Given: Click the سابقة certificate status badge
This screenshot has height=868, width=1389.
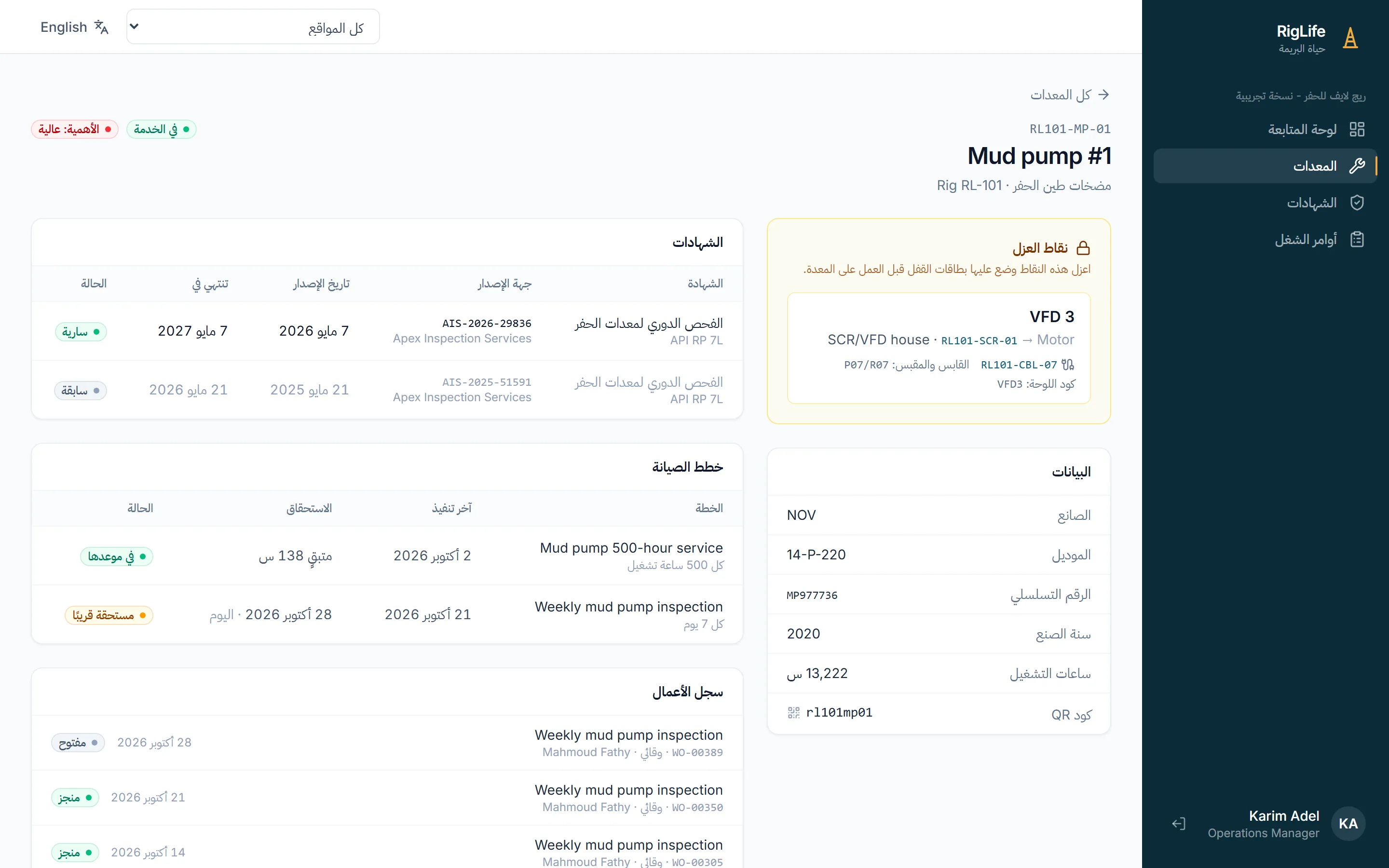Looking at the screenshot, I should click(81, 391).
